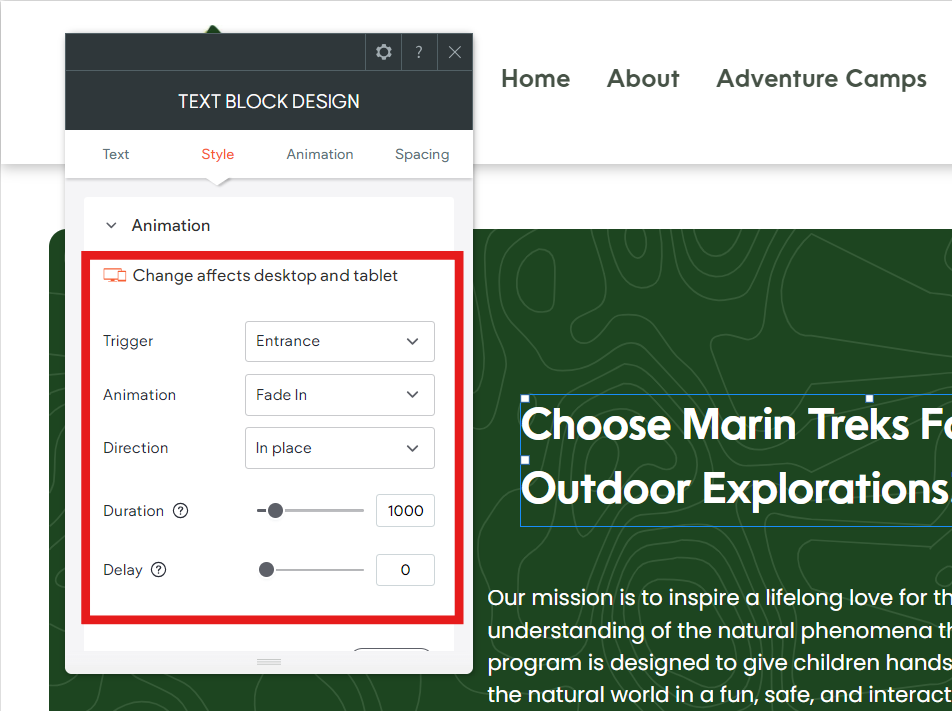Collapse the Animation section chevron
The width and height of the screenshot is (952, 711).
coord(111,225)
